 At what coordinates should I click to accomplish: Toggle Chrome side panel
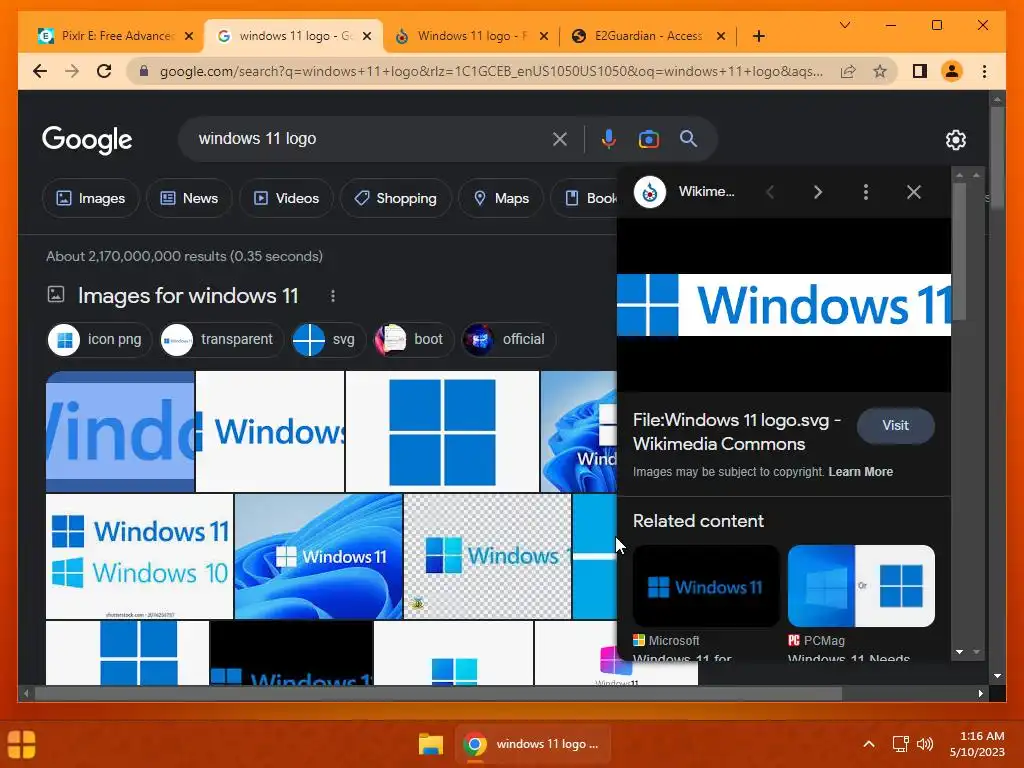[x=920, y=71]
